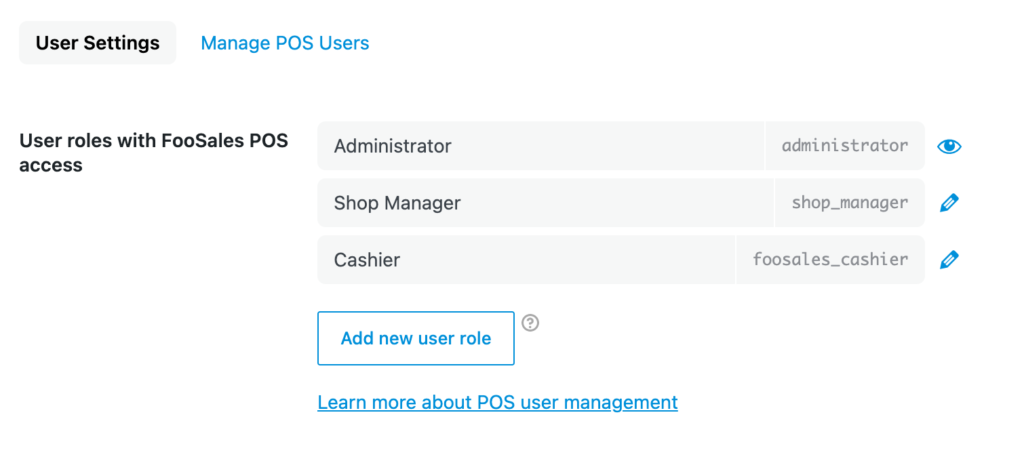Image resolution: width=1024 pixels, height=457 pixels.
Task: Click the Add new user role button
Action: click(x=416, y=338)
